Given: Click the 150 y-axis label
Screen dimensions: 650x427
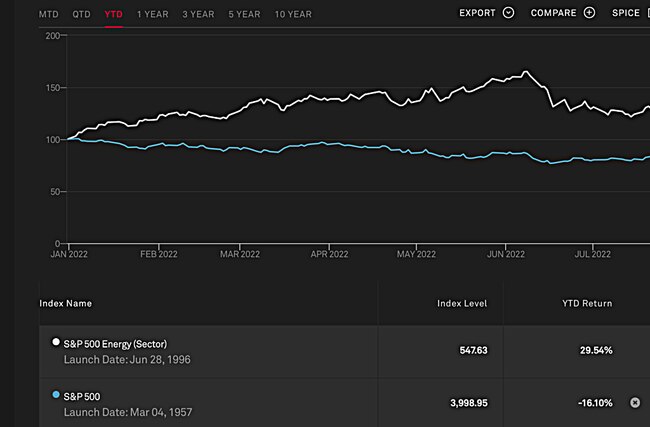Looking at the screenshot, I should pyautogui.click(x=53, y=87).
